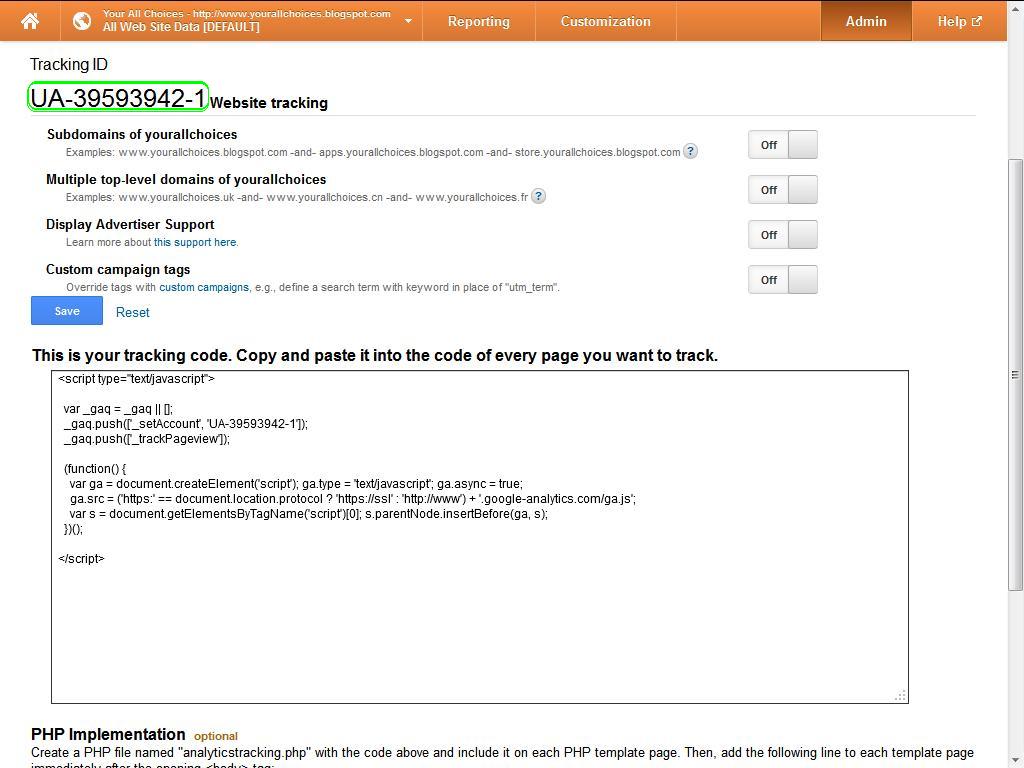Click the Help external link icon
The image size is (1024, 768).
click(977, 21)
